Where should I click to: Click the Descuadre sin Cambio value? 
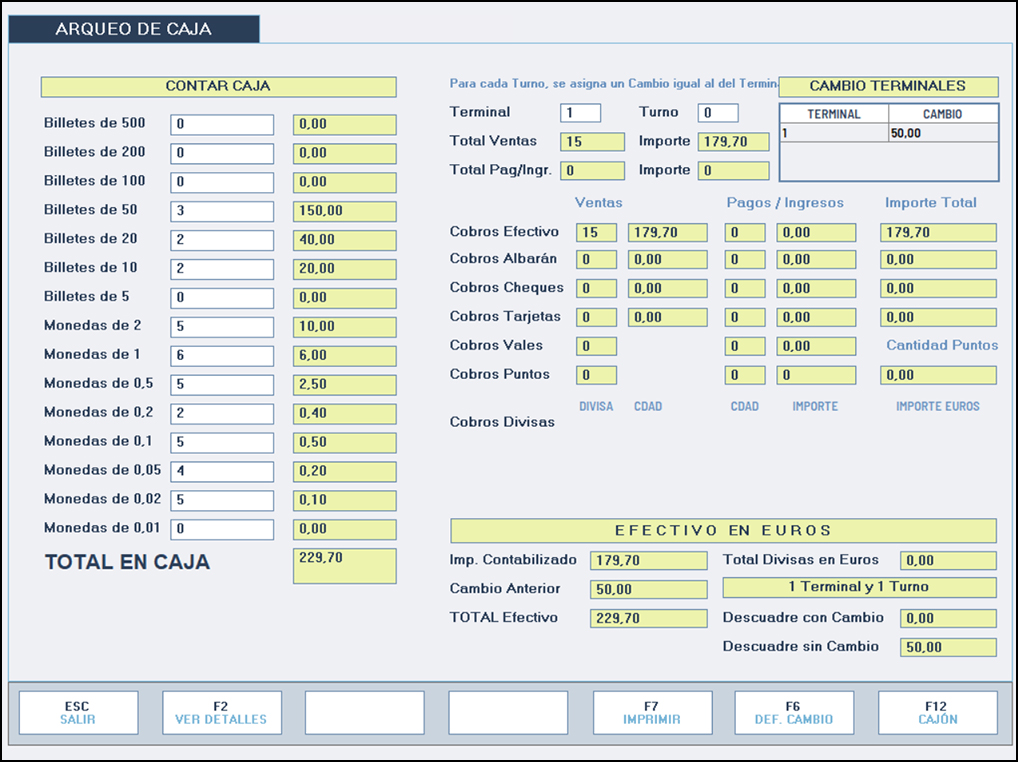click(948, 647)
